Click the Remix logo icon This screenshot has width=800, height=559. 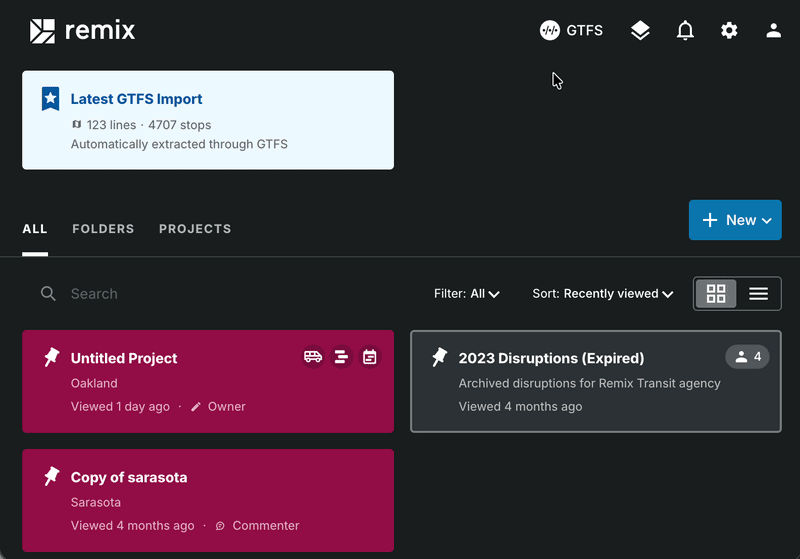pos(42,31)
